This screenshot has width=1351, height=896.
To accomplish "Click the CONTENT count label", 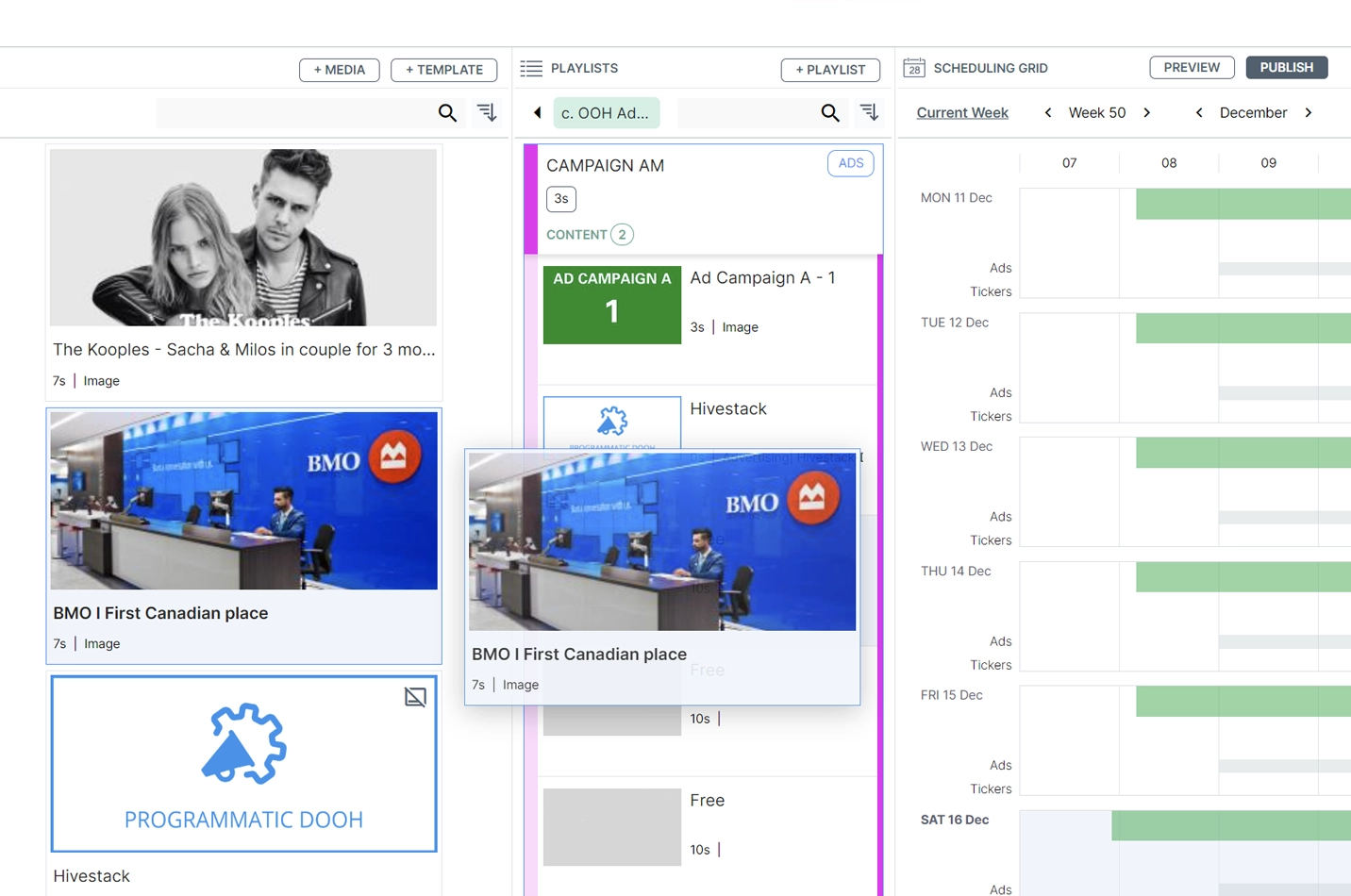I will coord(576,235).
